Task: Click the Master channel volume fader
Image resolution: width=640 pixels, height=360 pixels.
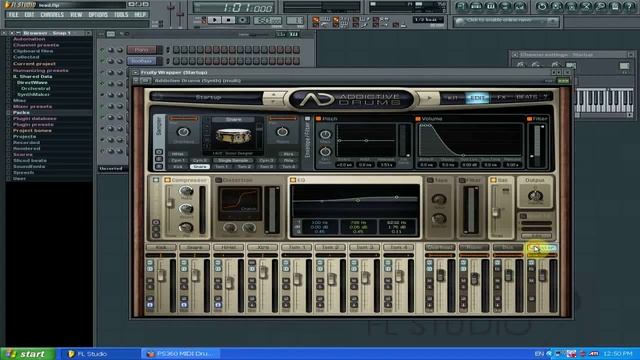Action: coord(542,276)
